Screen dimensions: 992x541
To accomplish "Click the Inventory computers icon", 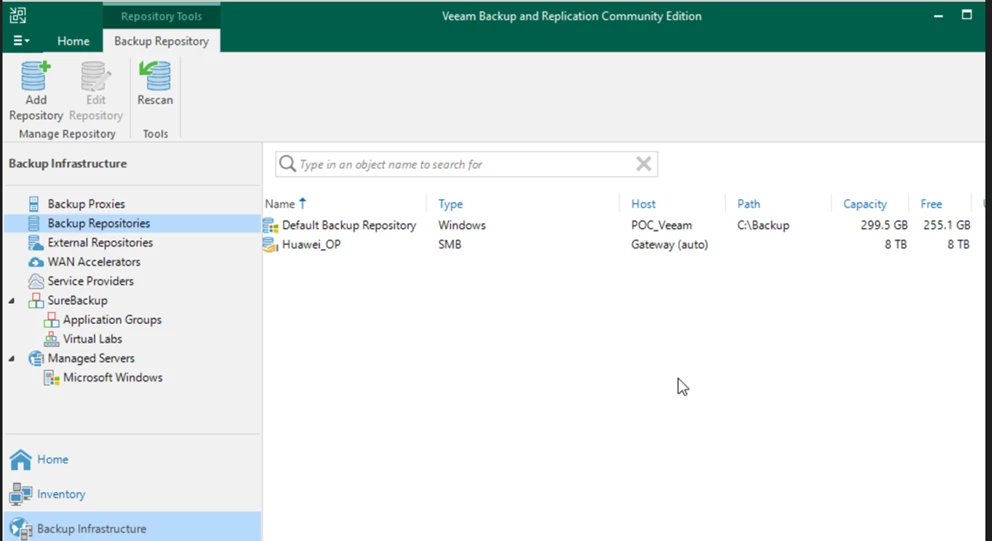I will tap(20, 494).
